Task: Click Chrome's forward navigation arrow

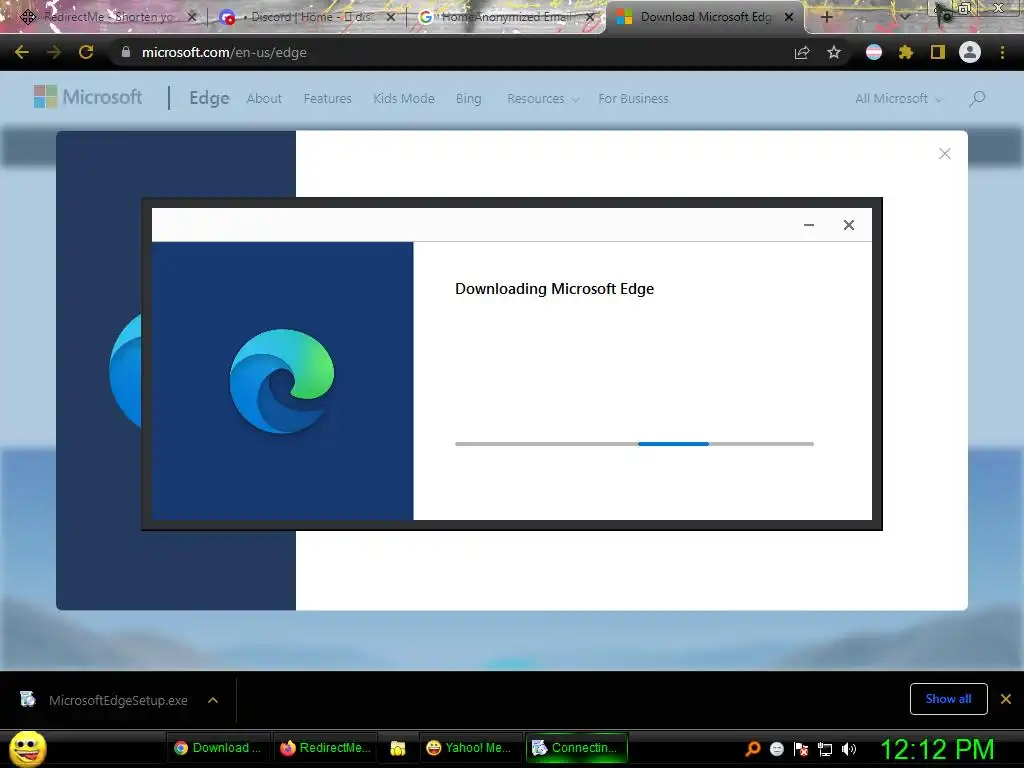Action: 54,52
